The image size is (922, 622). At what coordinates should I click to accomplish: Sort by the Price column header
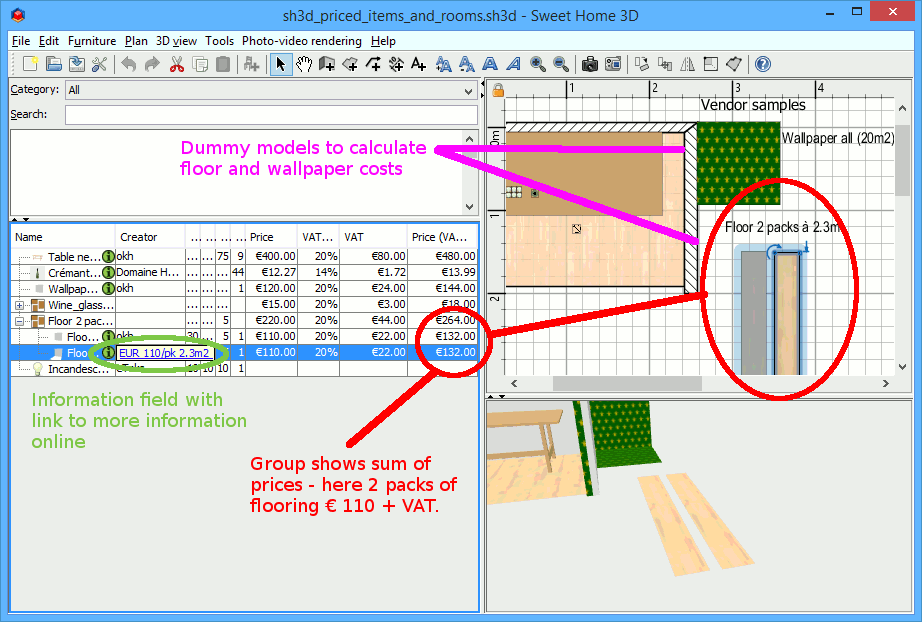pyautogui.click(x=271, y=237)
